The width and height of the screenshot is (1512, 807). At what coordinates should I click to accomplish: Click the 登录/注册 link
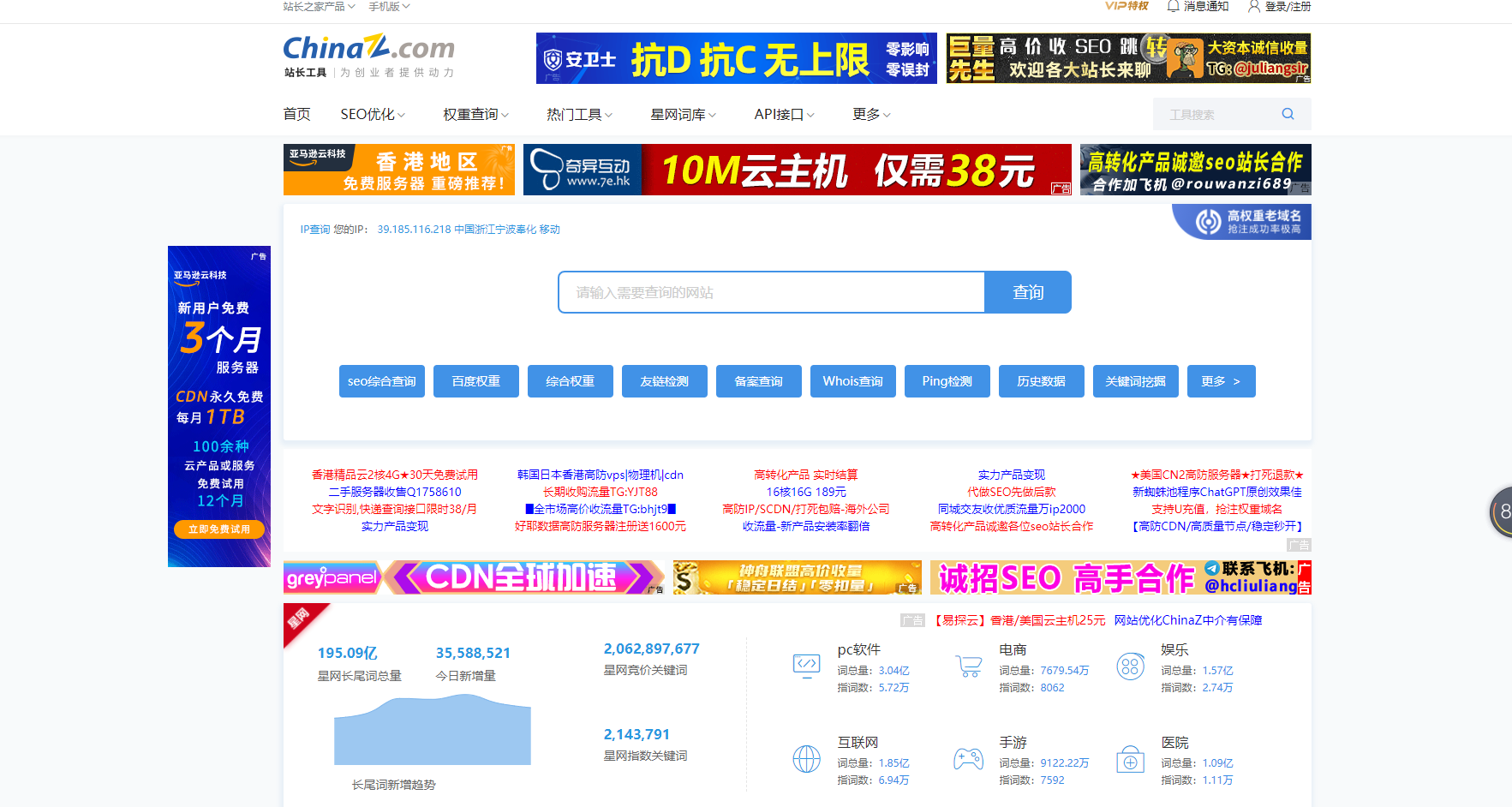coord(1288,6)
